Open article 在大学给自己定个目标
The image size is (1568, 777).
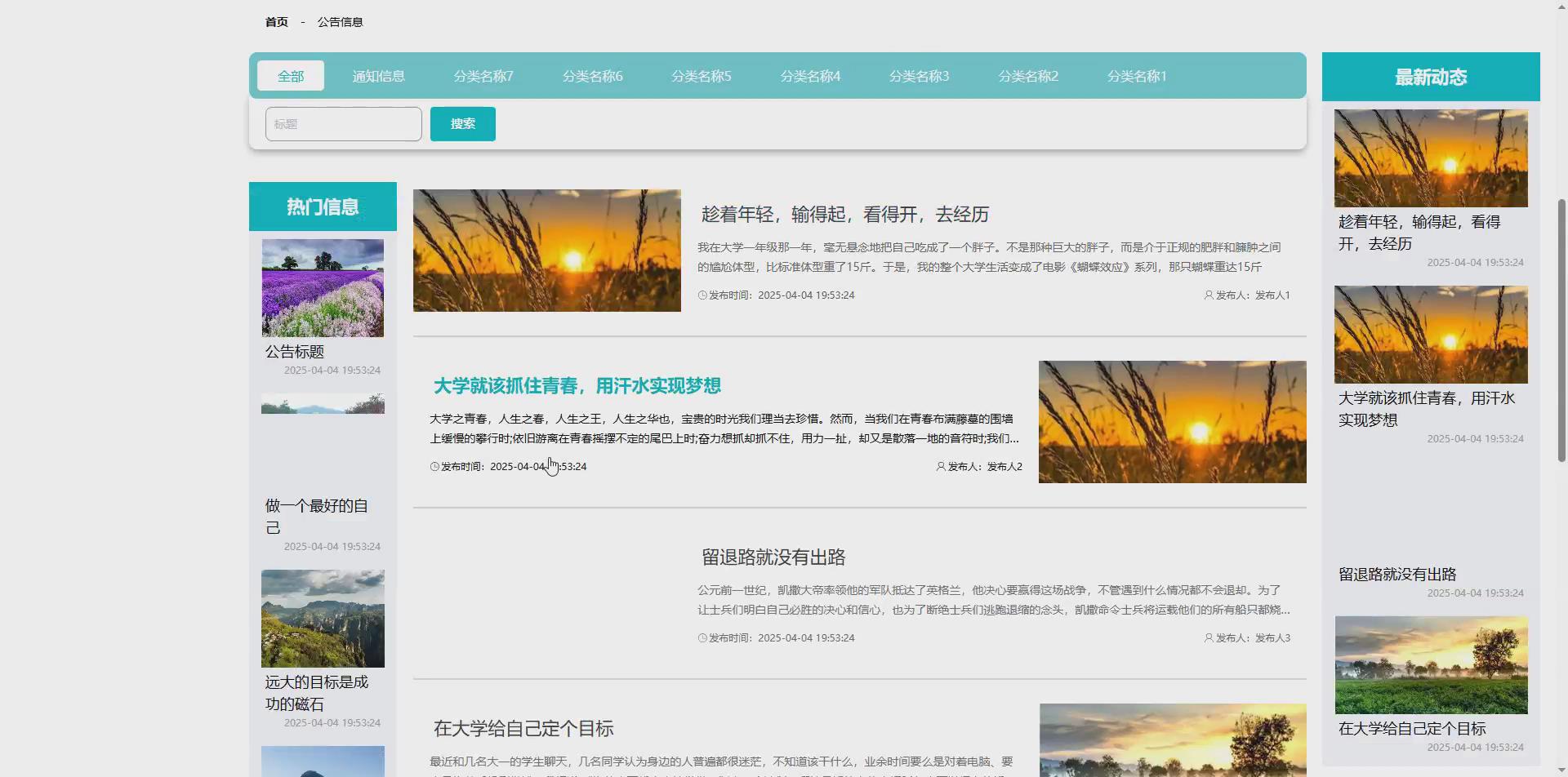(x=523, y=727)
